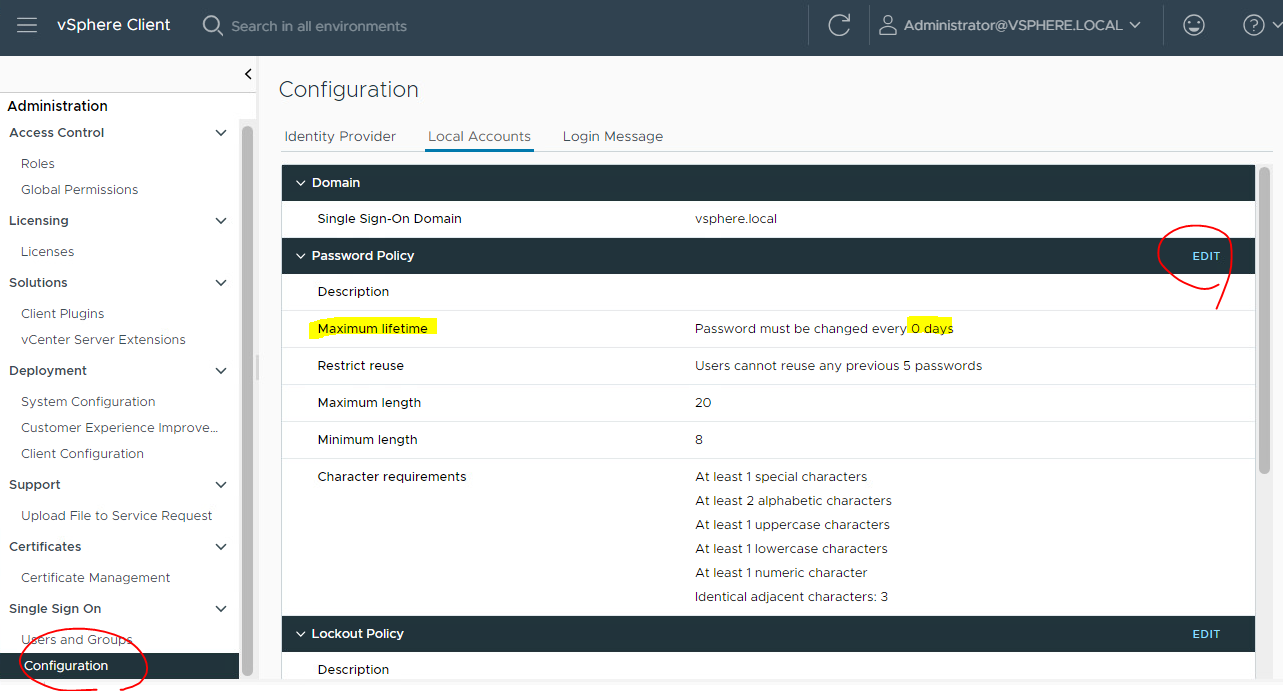Open the Login Message tab
Viewport: 1283px width, 691px height.
[613, 136]
